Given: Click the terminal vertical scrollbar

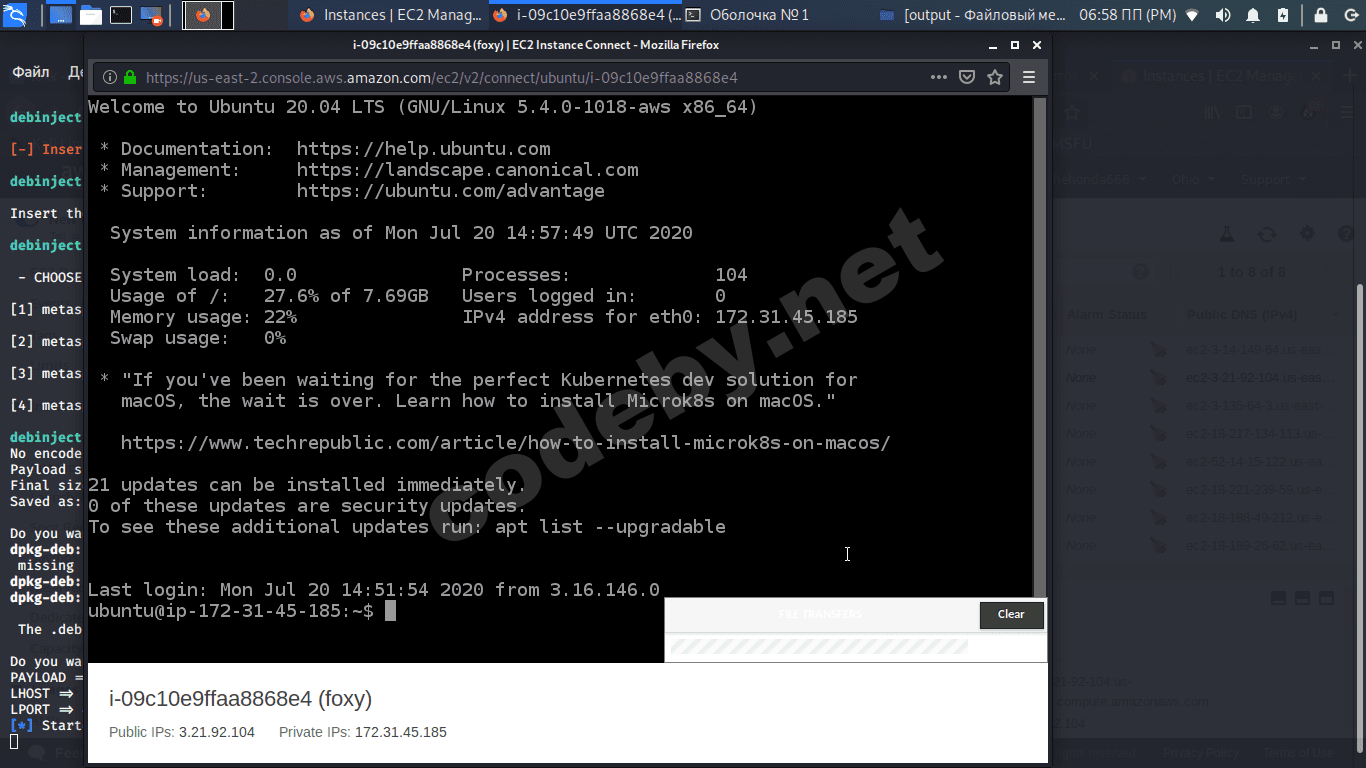Looking at the screenshot, I should point(1039,347).
